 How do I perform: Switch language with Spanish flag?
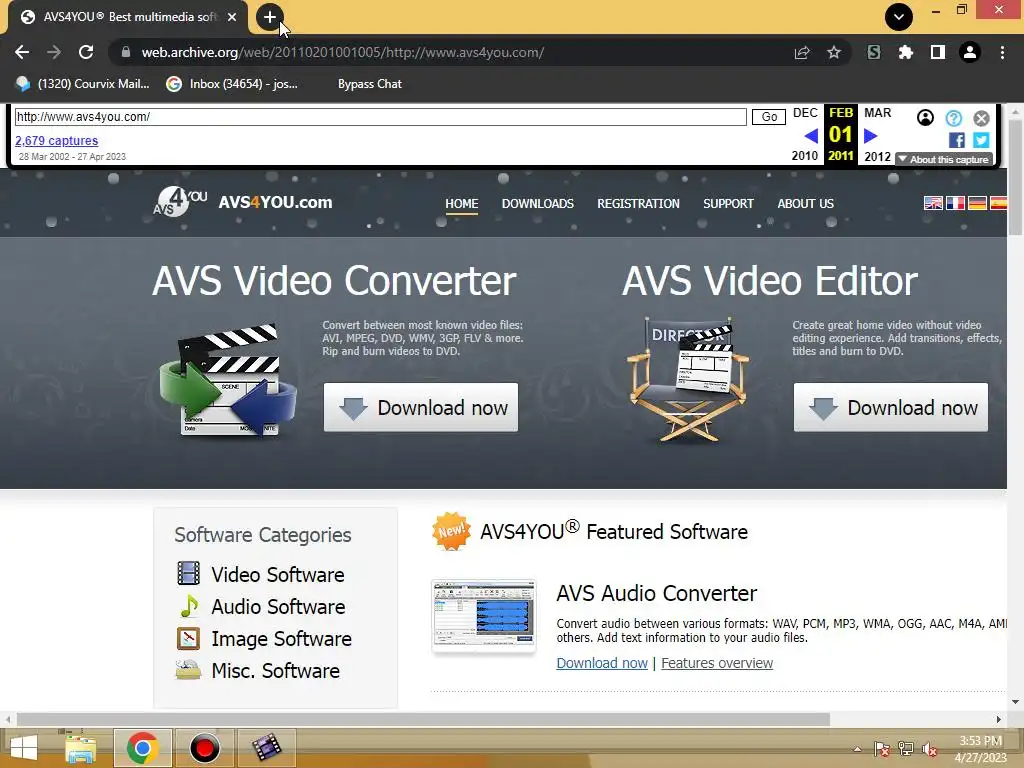click(x=999, y=203)
